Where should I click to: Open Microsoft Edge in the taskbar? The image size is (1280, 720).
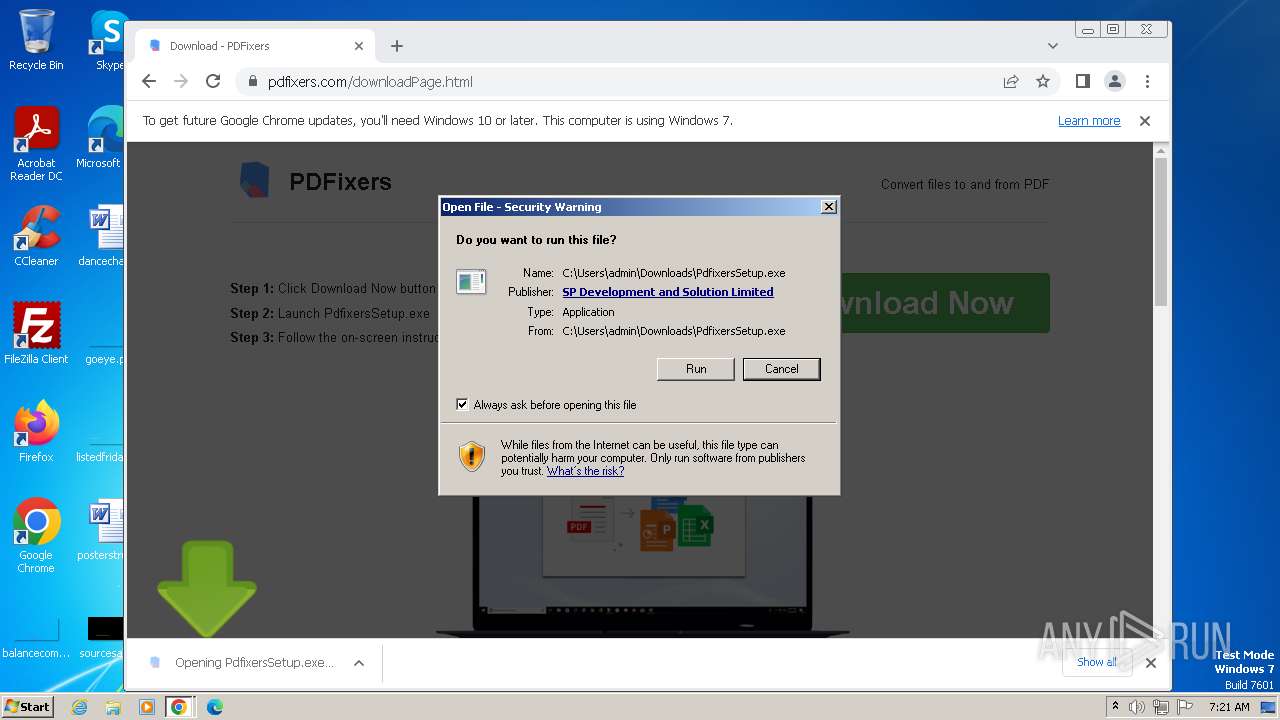[214, 707]
